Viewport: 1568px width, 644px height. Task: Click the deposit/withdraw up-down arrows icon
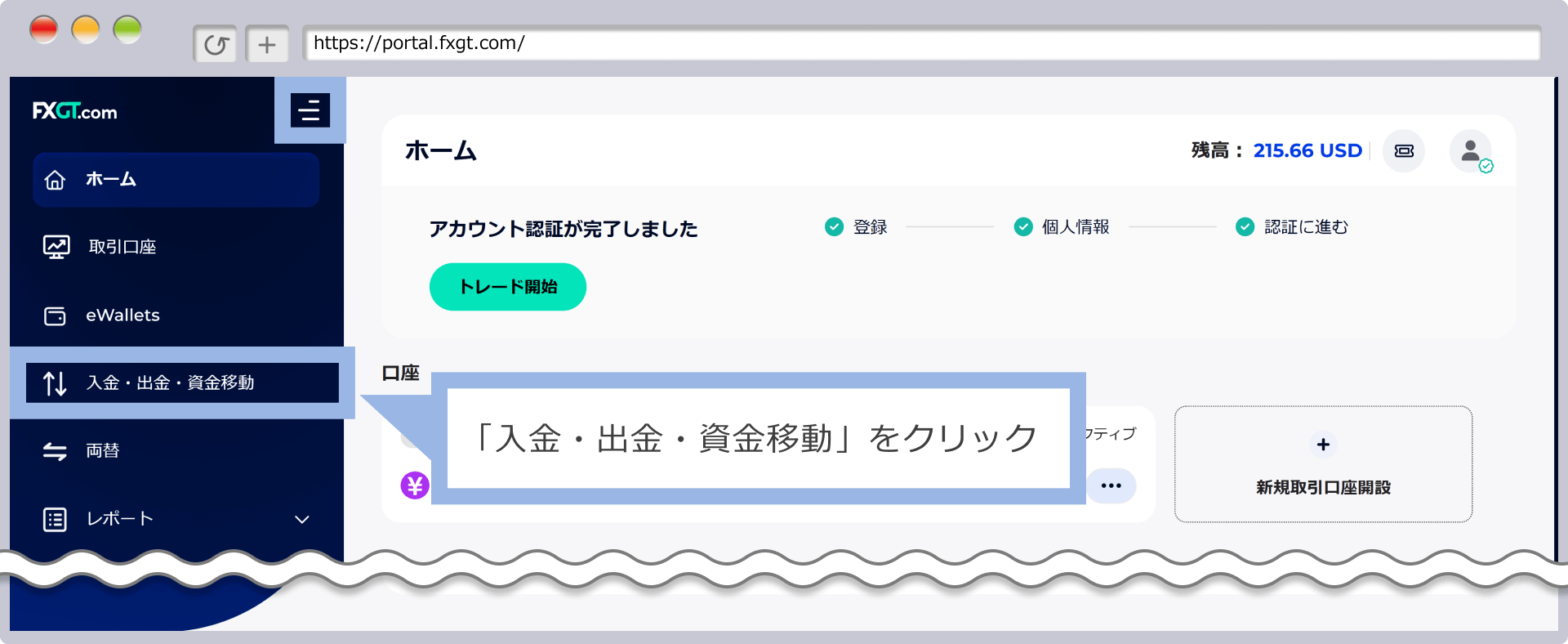[x=55, y=383]
